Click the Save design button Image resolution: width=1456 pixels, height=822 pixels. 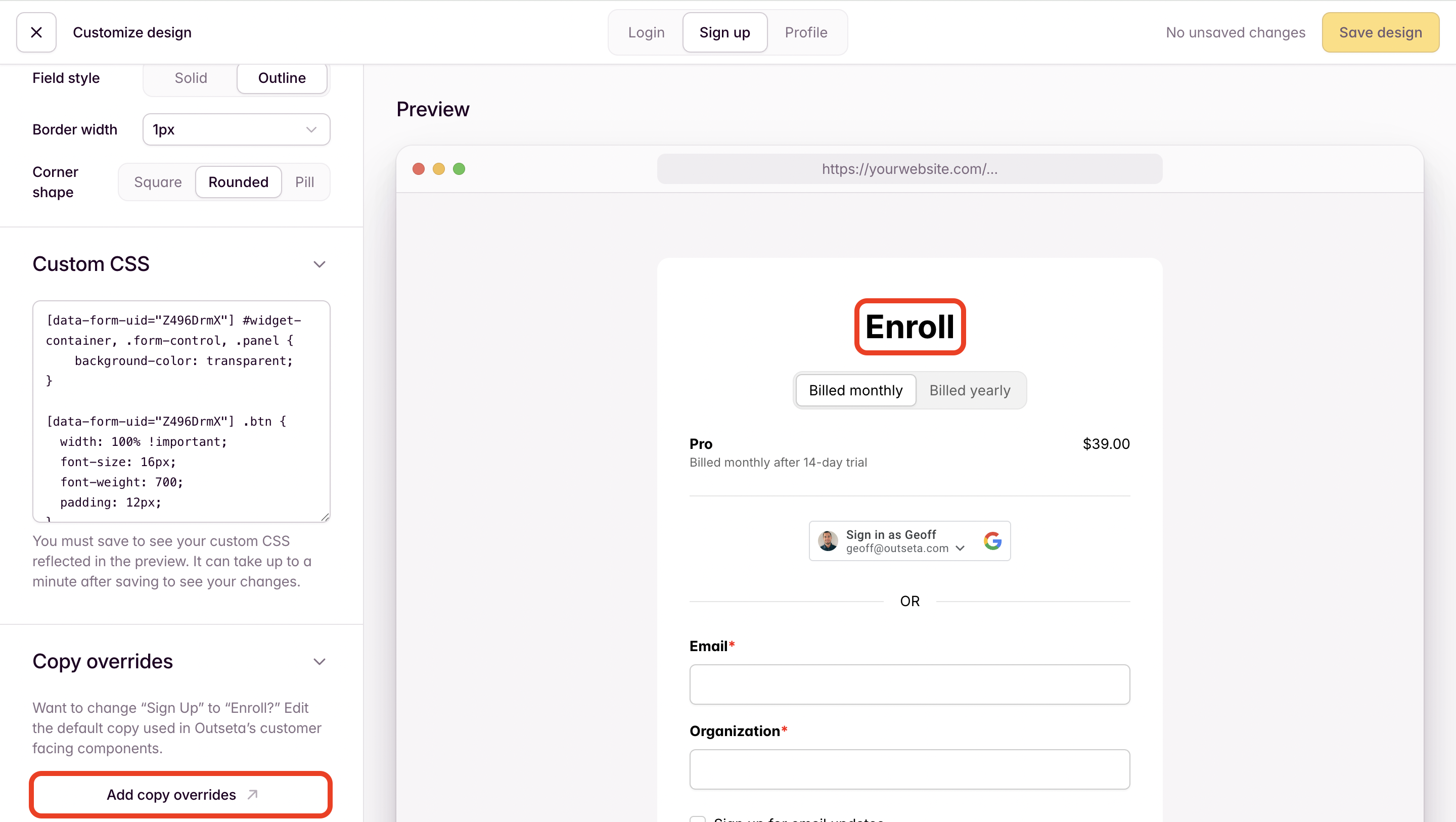1380,32
